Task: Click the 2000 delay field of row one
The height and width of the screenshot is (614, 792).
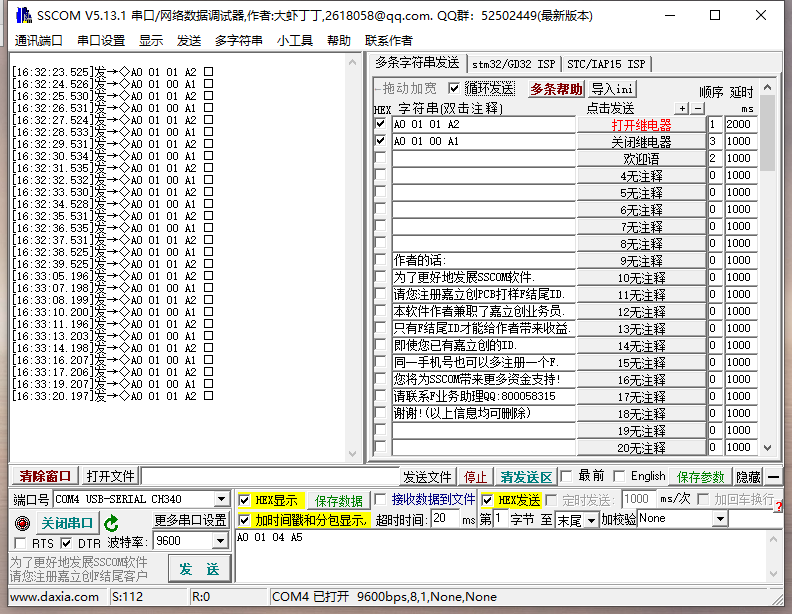Action: 741,124
